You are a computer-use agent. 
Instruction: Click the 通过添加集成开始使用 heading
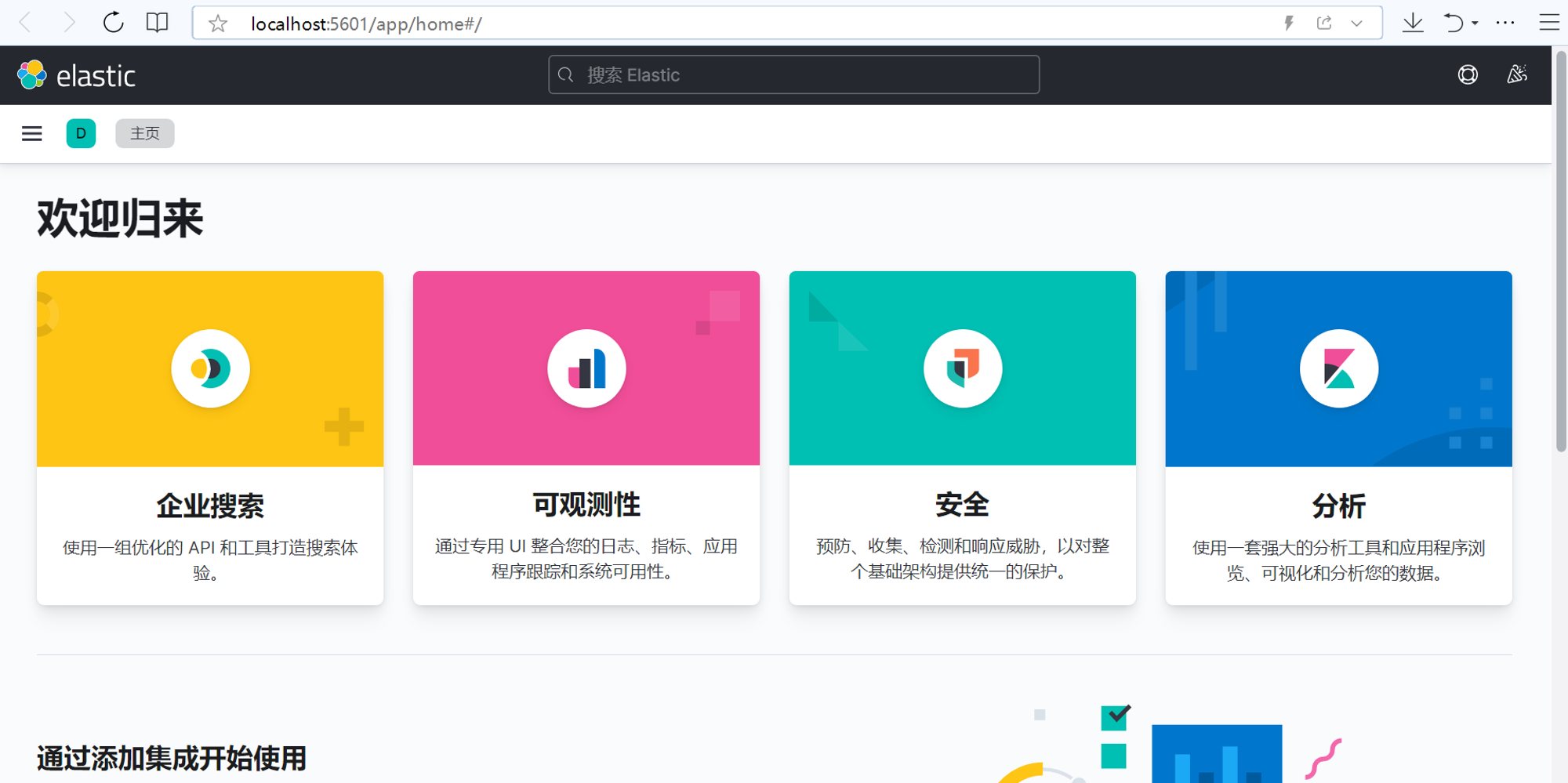tap(172, 758)
